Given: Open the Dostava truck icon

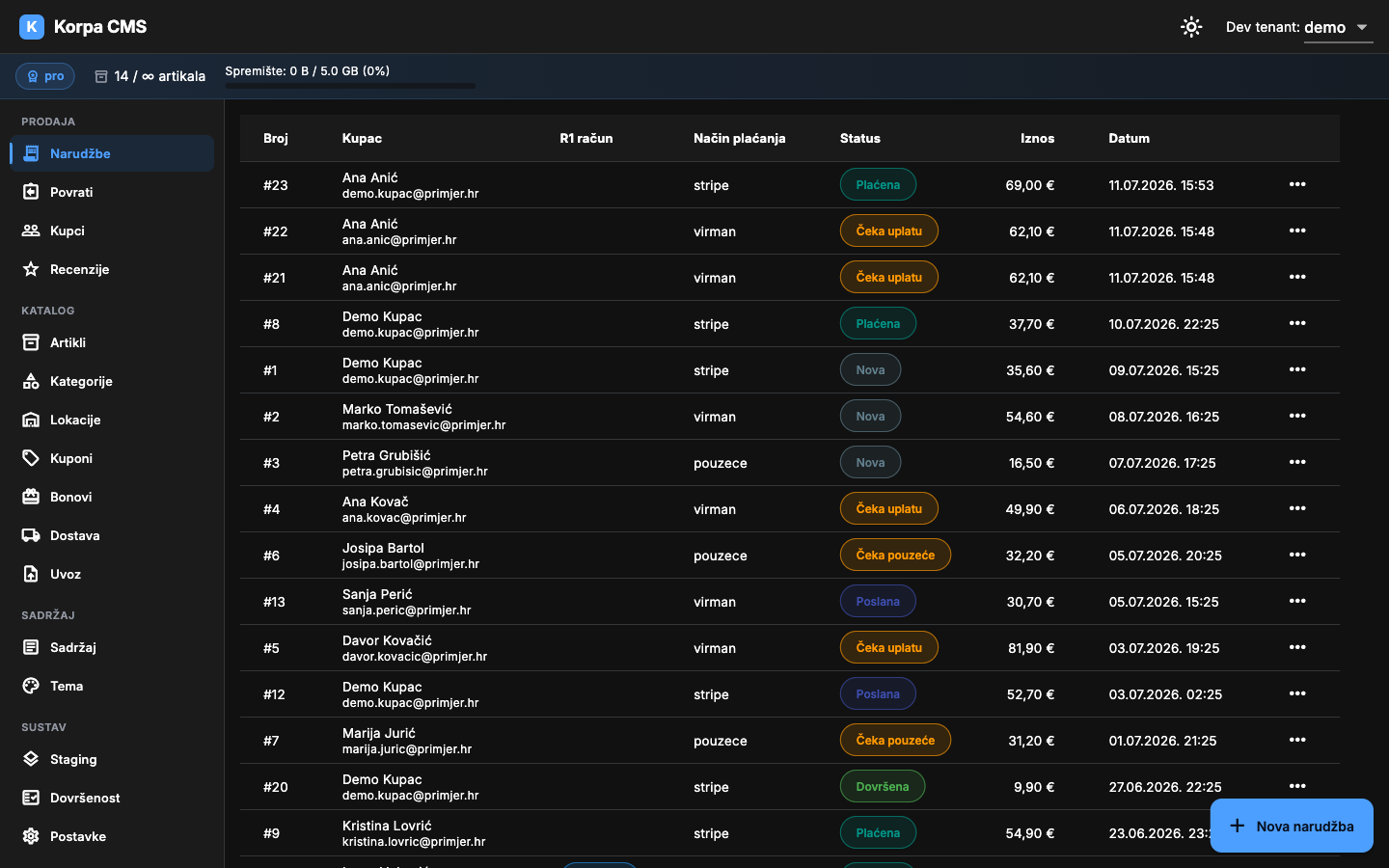Looking at the screenshot, I should [31, 535].
